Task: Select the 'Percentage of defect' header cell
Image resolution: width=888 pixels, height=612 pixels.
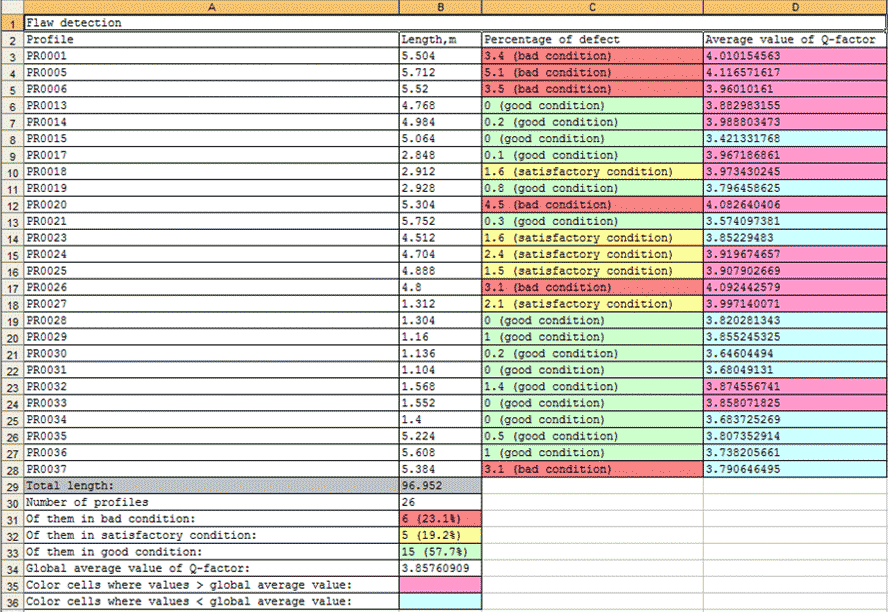Action: (592, 39)
